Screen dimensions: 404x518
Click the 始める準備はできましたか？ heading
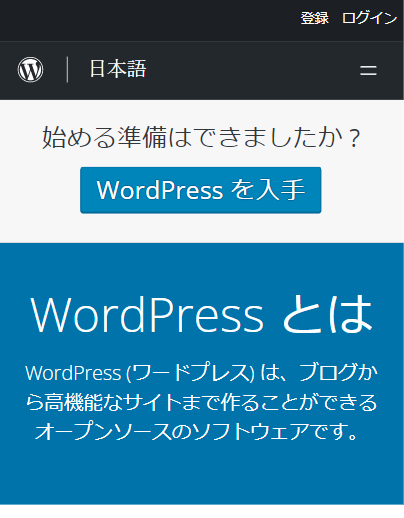201,137
